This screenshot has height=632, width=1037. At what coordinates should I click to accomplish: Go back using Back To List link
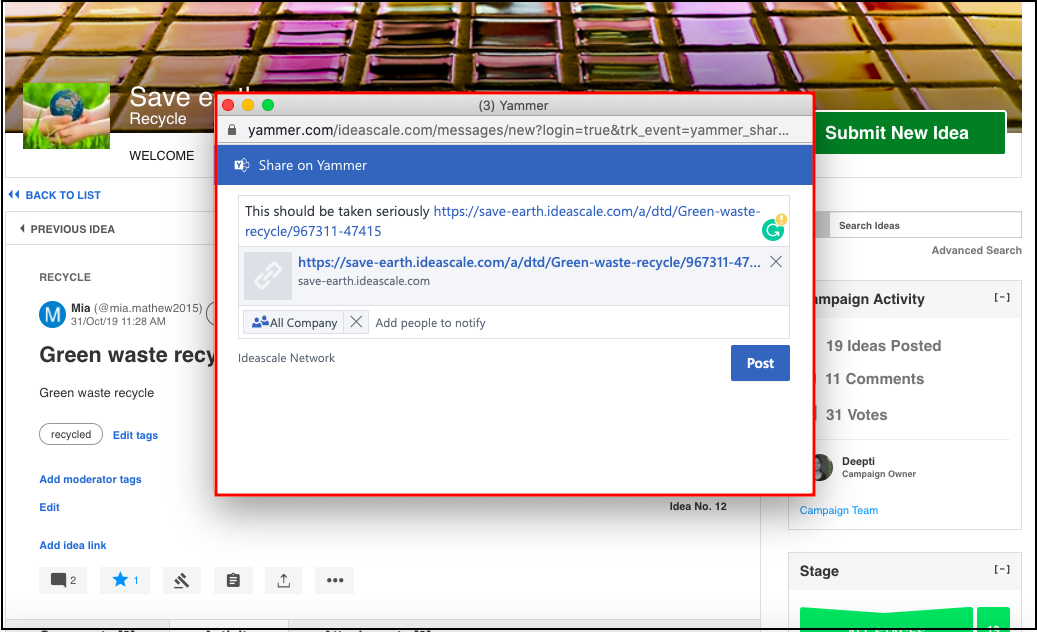tap(55, 195)
